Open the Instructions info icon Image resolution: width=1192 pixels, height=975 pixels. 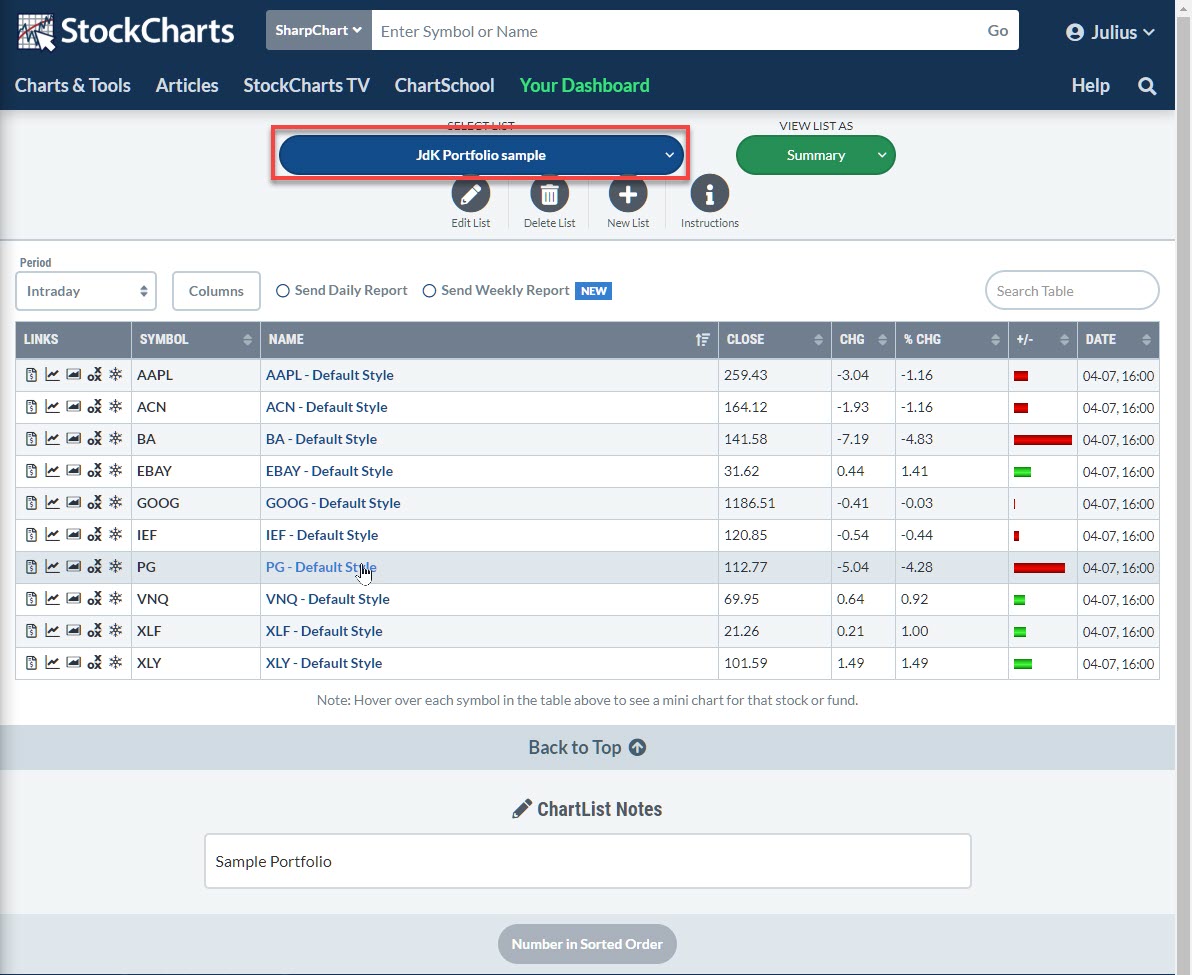click(x=709, y=194)
